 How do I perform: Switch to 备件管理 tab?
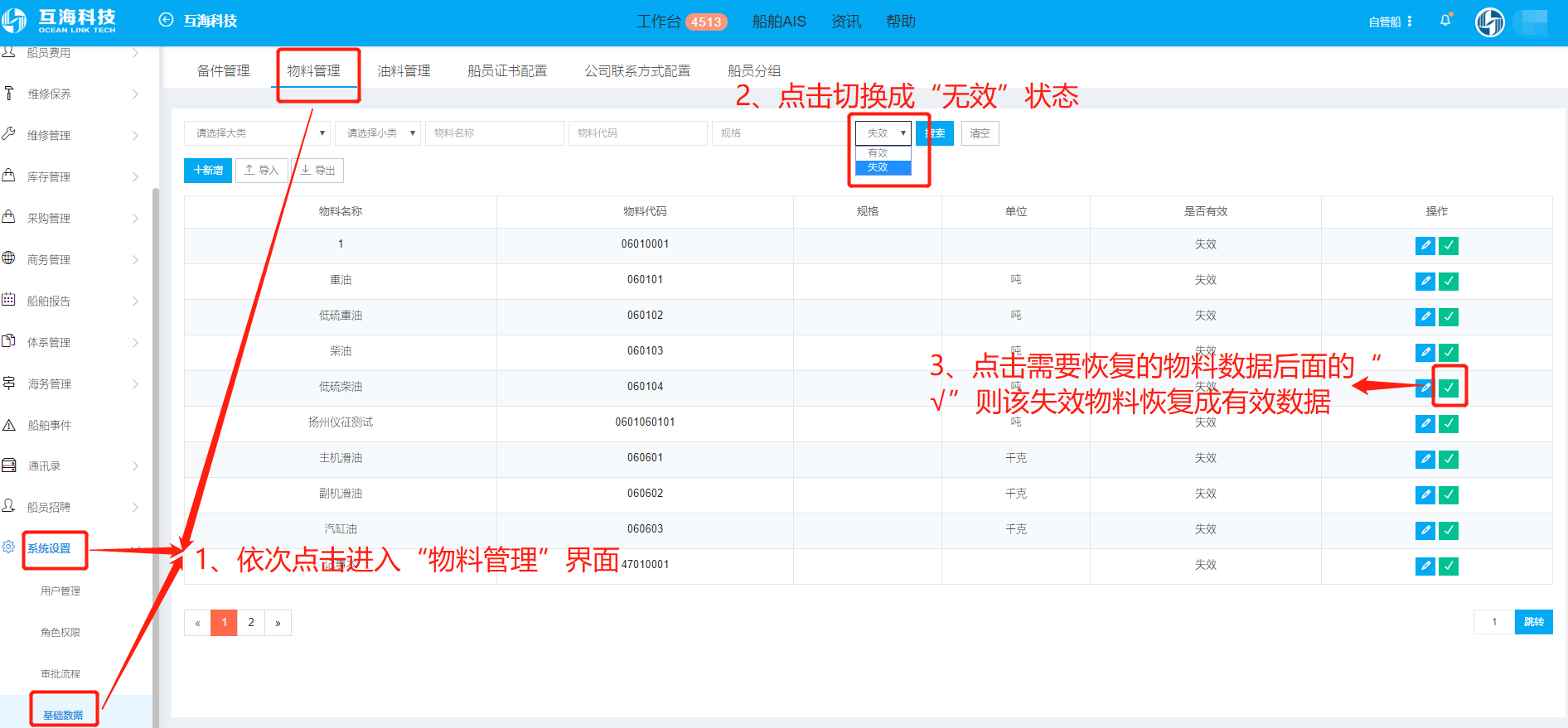pyautogui.click(x=223, y=71)
